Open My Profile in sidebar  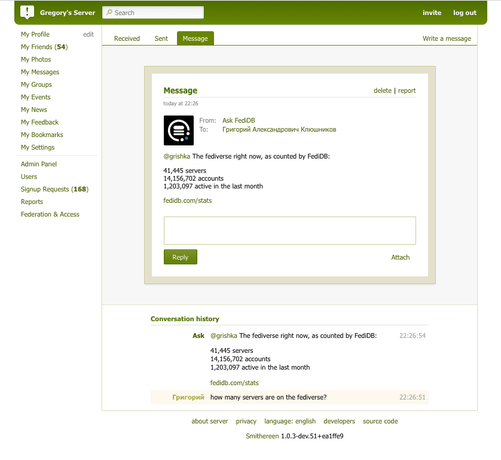[x=35, y=34]
